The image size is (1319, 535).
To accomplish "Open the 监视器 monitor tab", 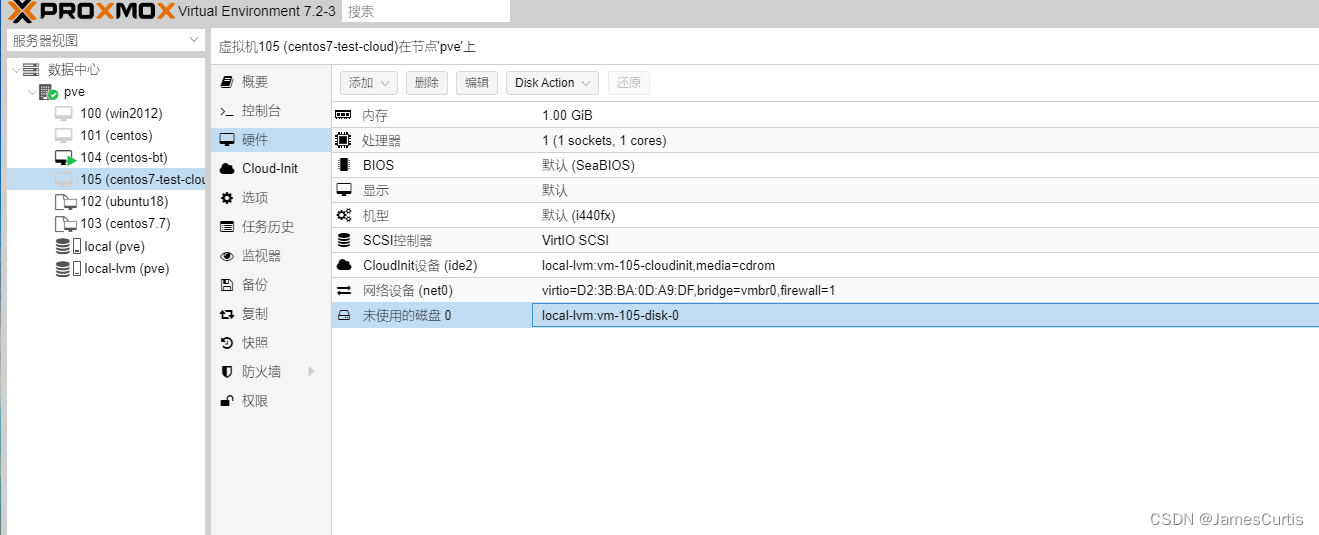I will click(271, 255).
